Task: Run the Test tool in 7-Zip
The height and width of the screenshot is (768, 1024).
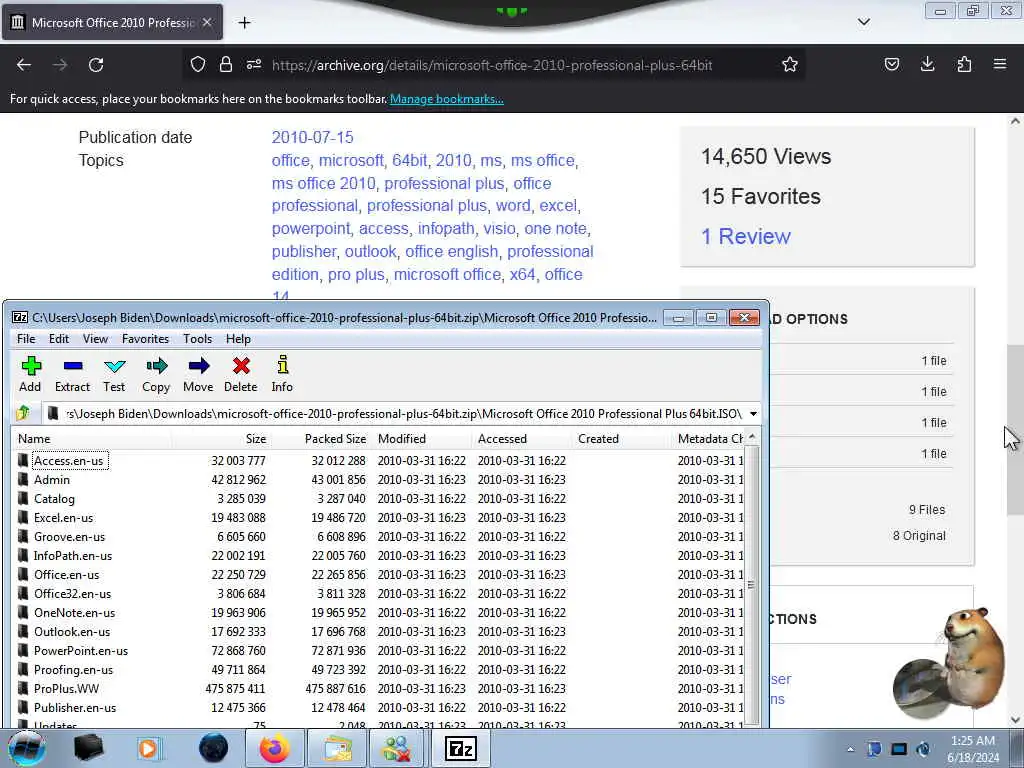Action: point(114,374)
